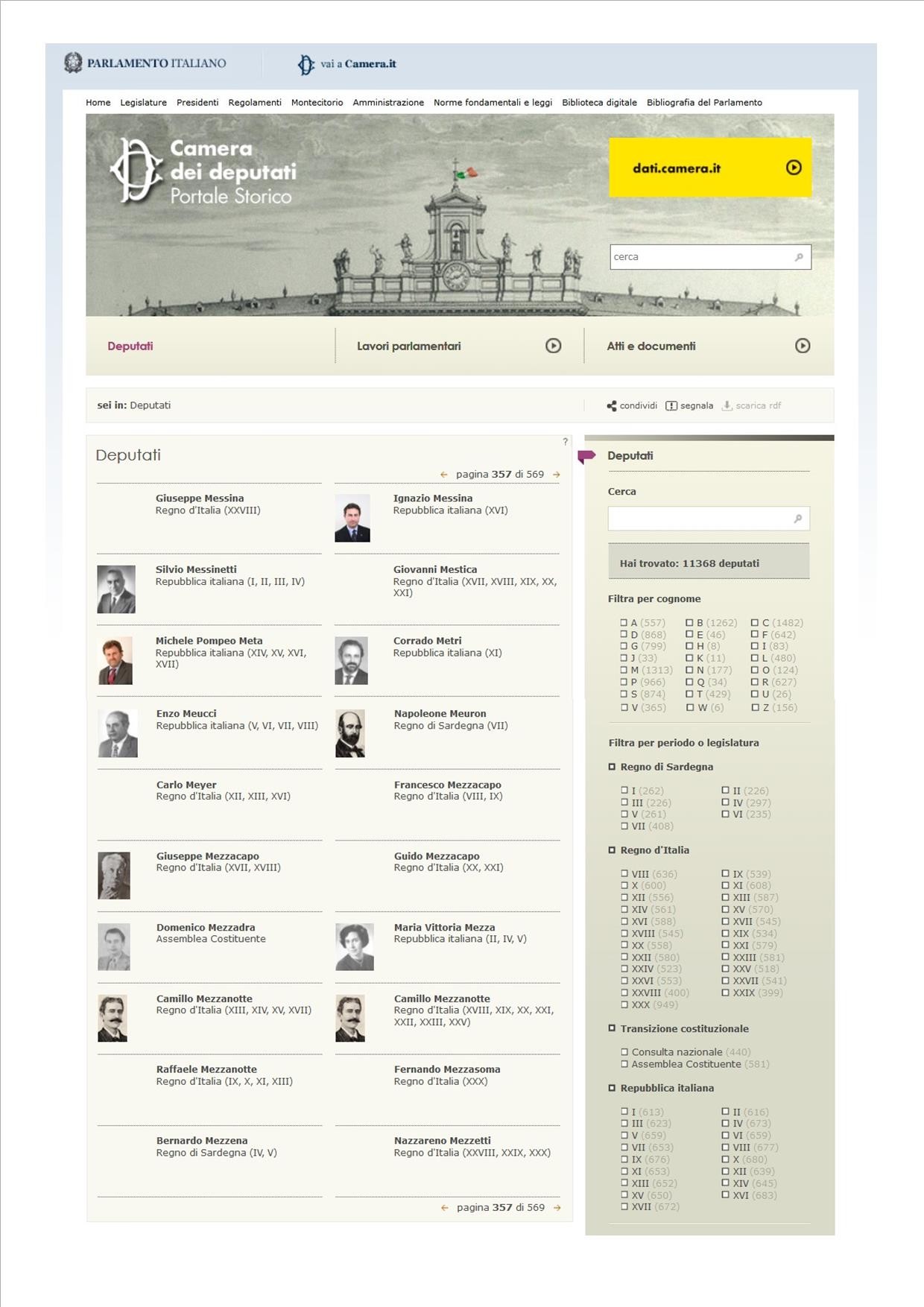Viewport: 924px width, 1307px height.
Task: Open Napoleone Meuron's profile link
Action: click(x=440, y=714)
